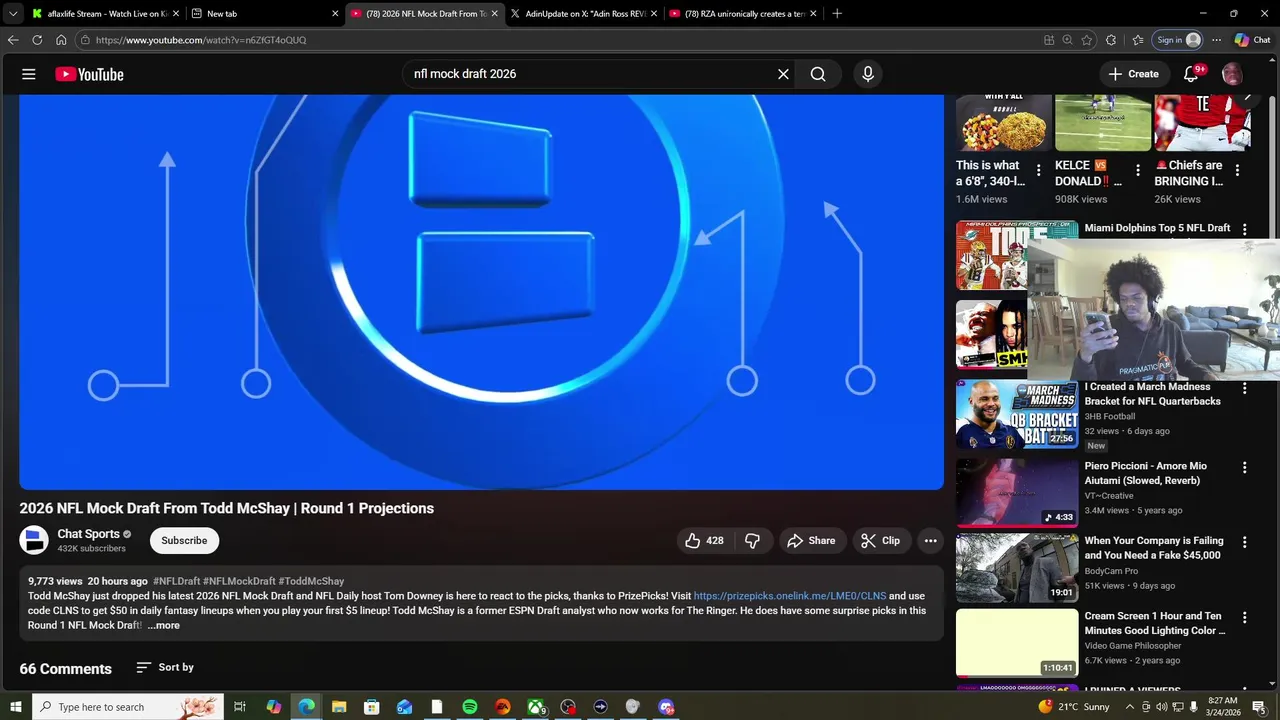This screenshot has height=720, width=1280.
Task: Open Chat Sports channel name link
Action: 88,534
